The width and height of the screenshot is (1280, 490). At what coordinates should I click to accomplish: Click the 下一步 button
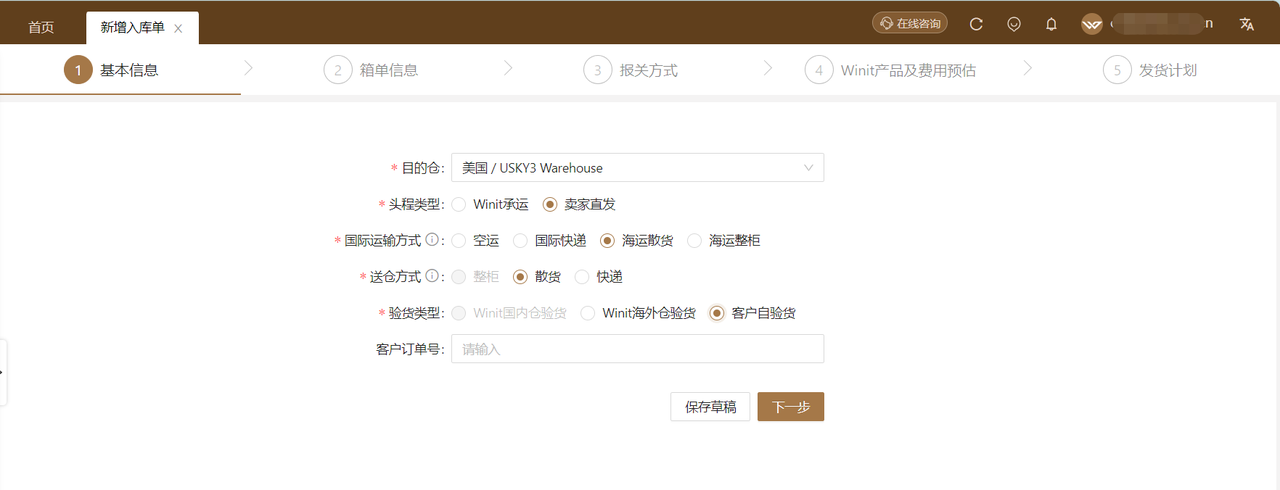[791, 407]
